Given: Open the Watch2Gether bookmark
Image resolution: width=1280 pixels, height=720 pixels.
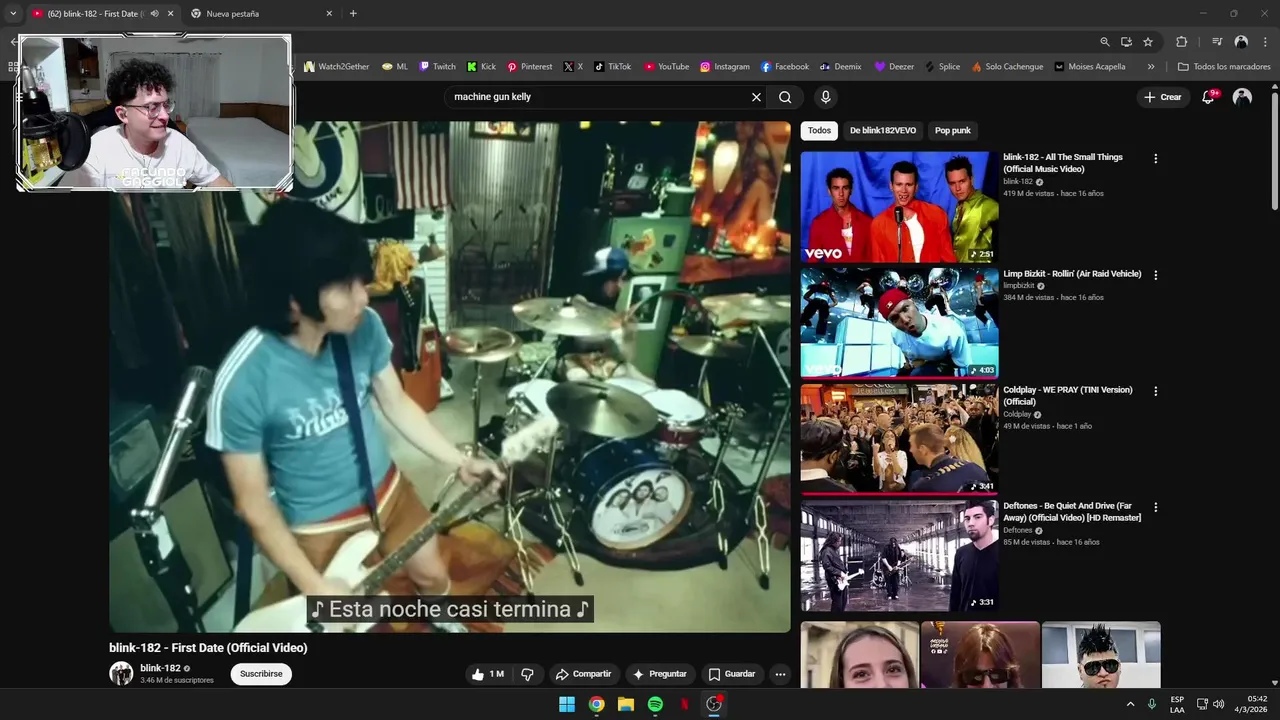Looking at the screenshot, I should [x=336, y=67].
